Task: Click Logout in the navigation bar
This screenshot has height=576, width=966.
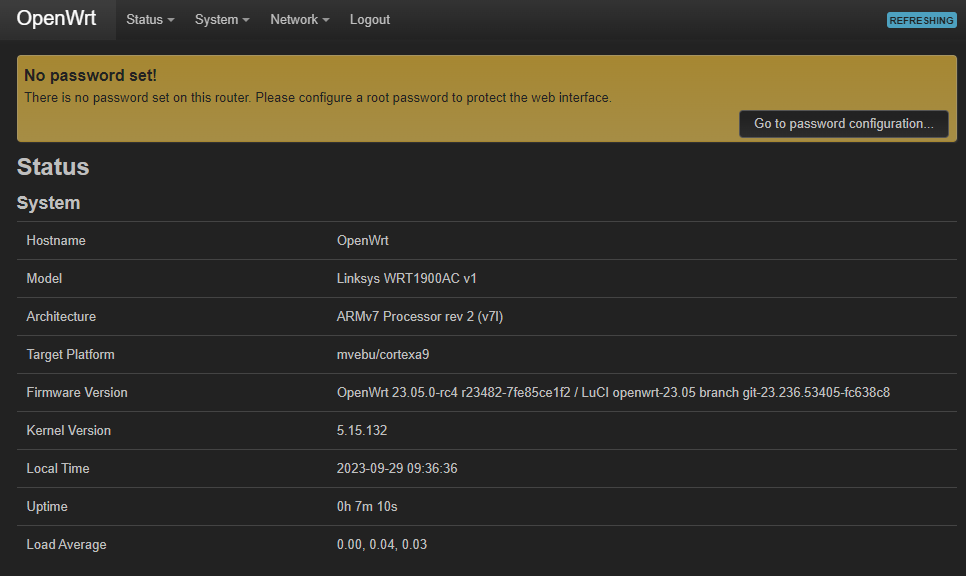Action: 369,19
